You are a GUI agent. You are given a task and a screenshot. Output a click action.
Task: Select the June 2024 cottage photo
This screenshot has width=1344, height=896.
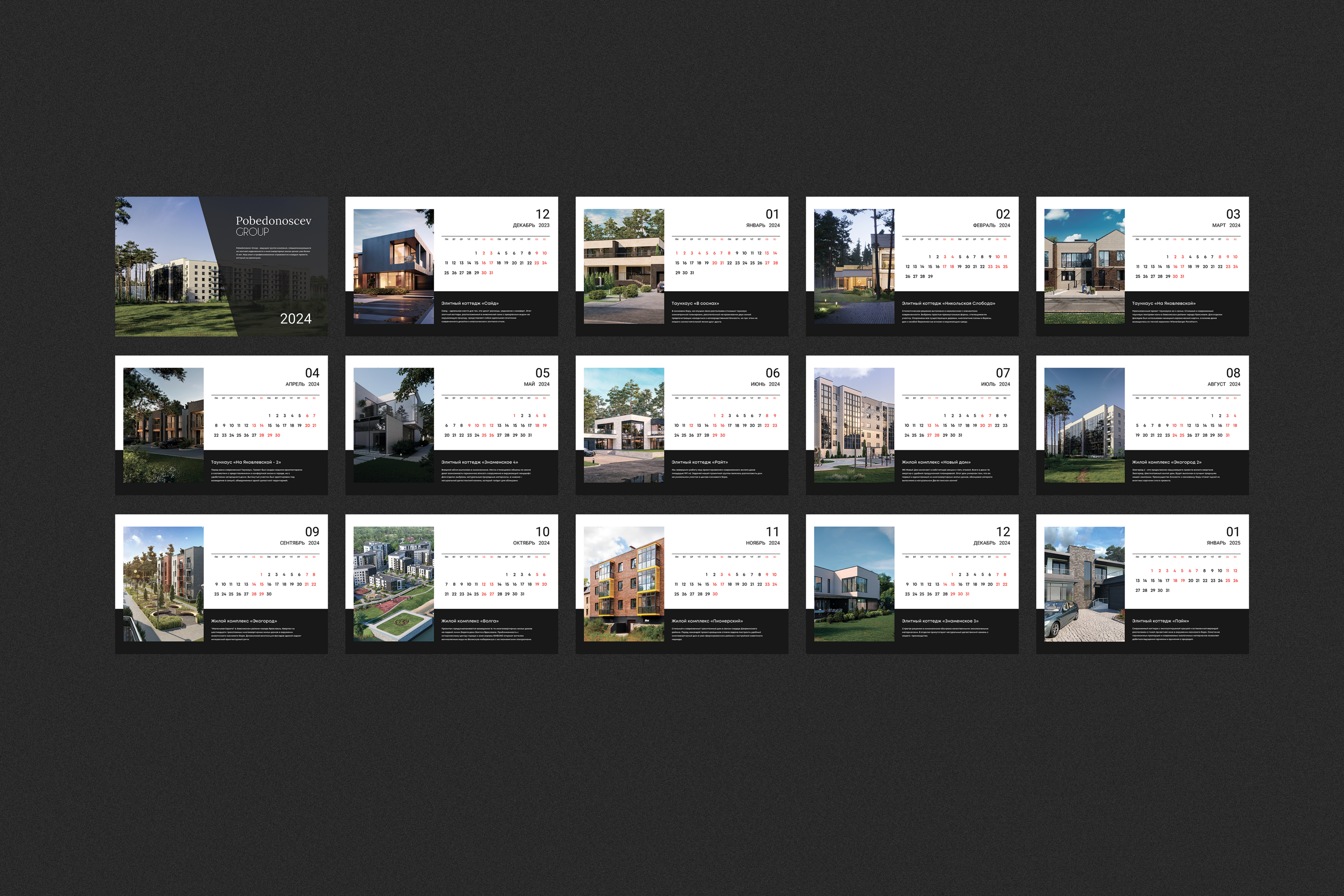(624, 425)
